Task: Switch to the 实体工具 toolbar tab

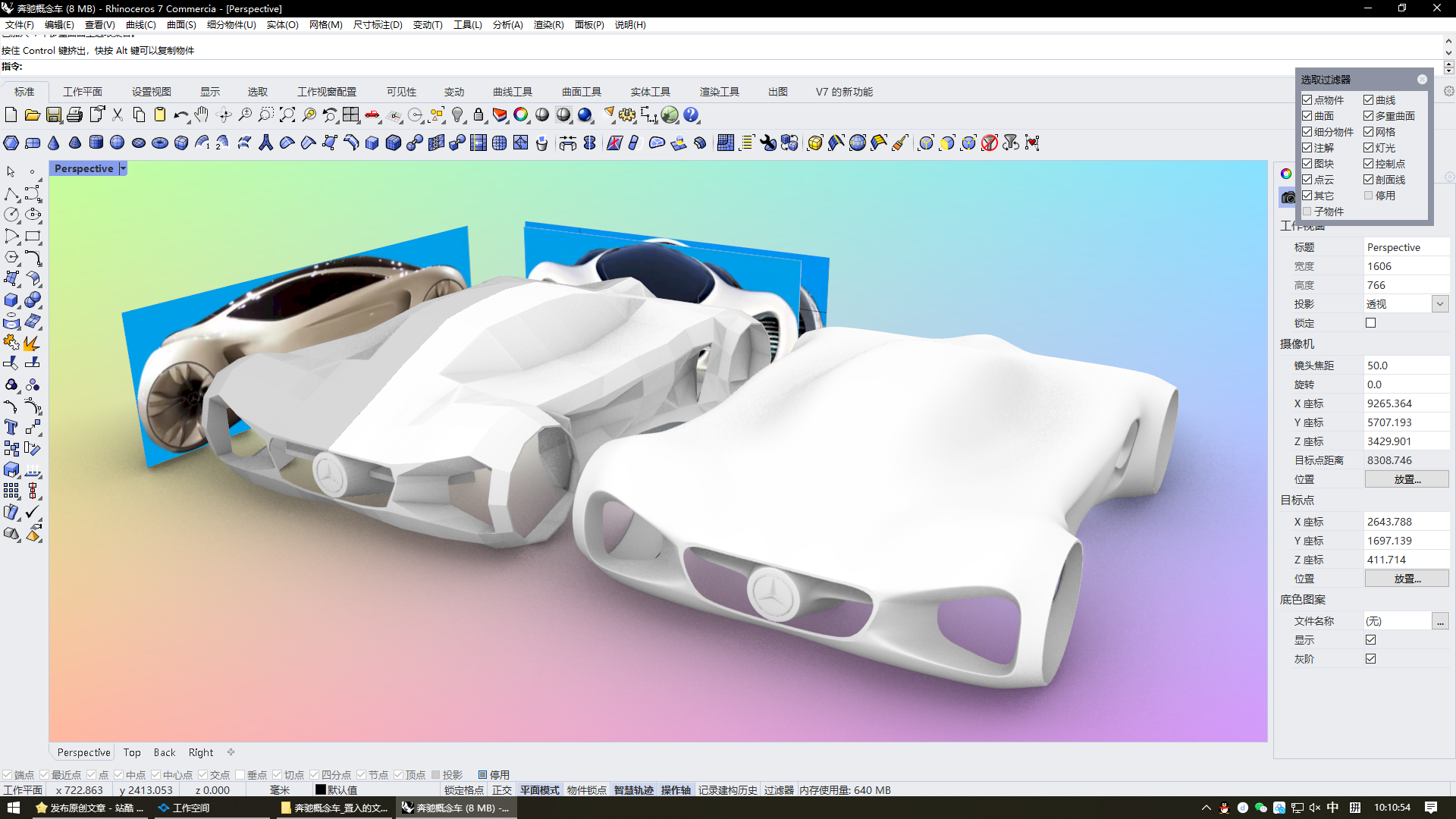Action: pyautogui.click(x=650, y=92)
